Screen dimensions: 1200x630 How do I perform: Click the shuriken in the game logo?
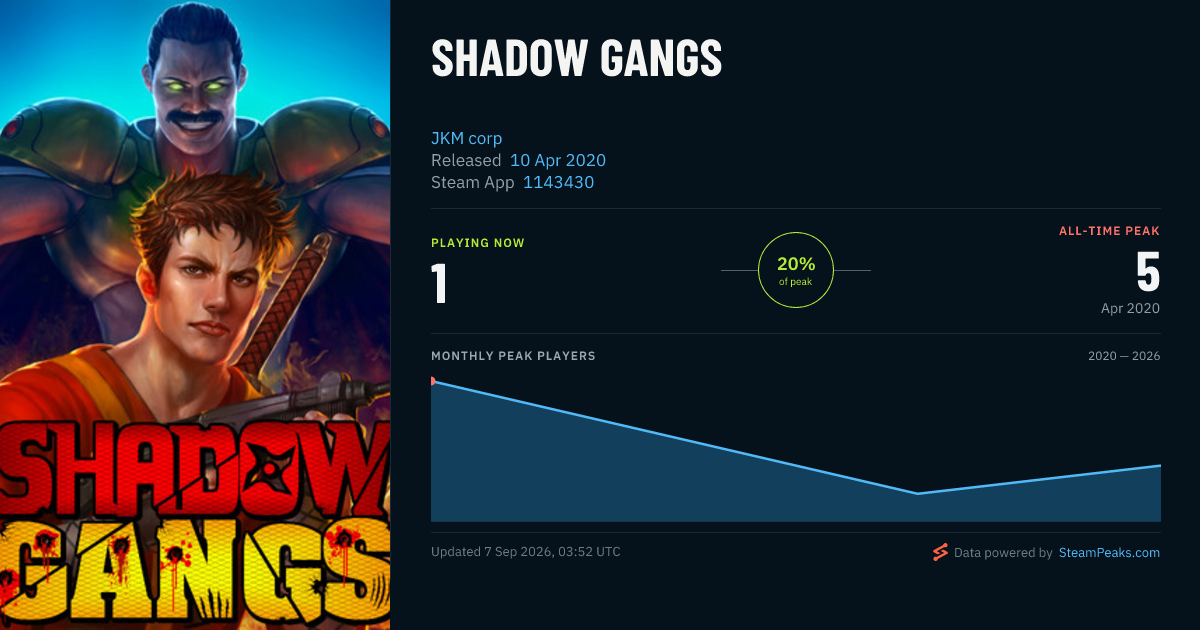tap(269, 467)
